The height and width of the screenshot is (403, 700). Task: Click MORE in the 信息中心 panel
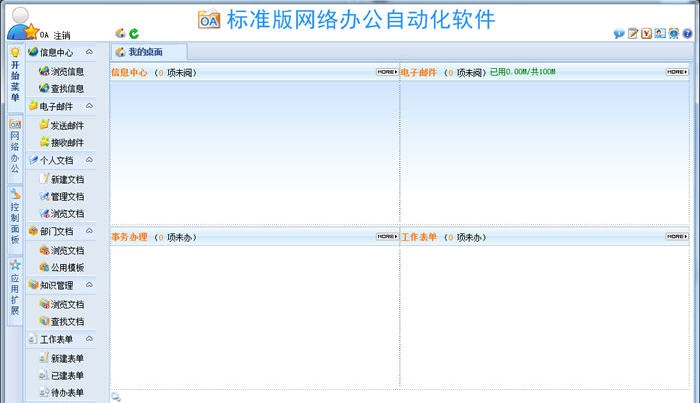tap(387, 72)
